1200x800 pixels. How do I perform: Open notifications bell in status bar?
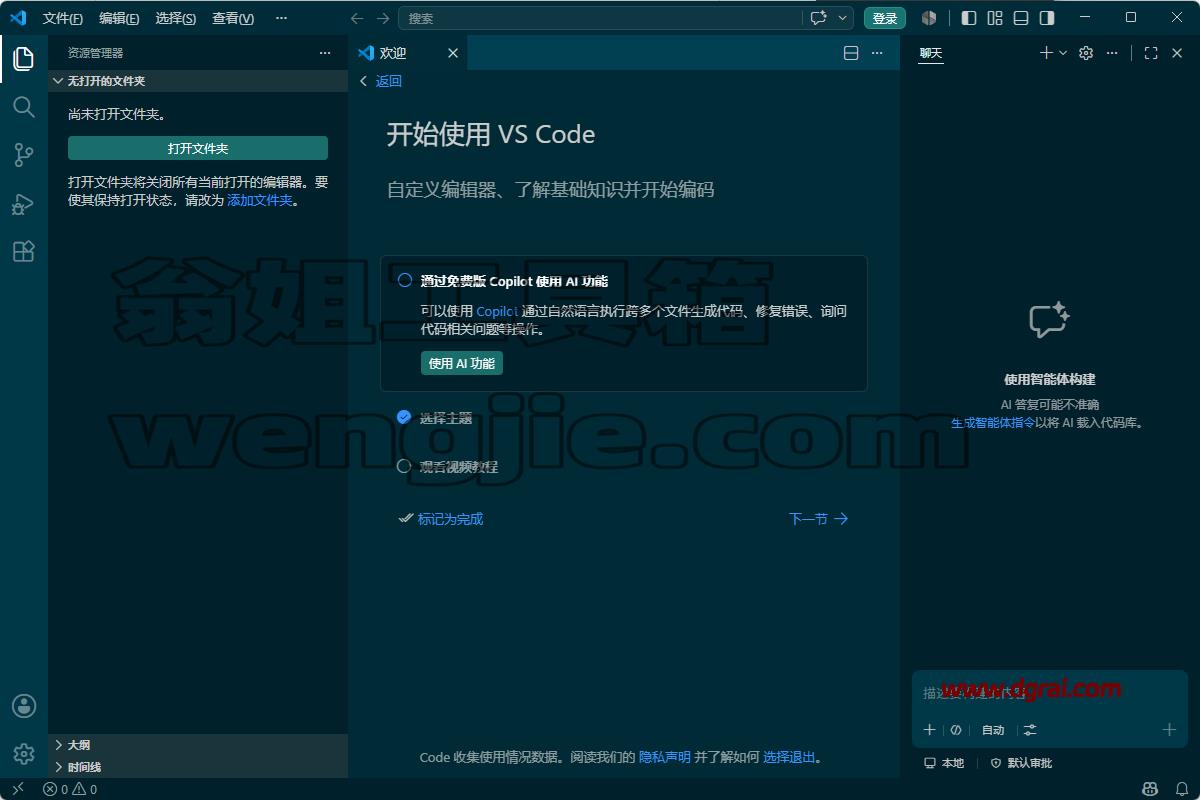1181,789
